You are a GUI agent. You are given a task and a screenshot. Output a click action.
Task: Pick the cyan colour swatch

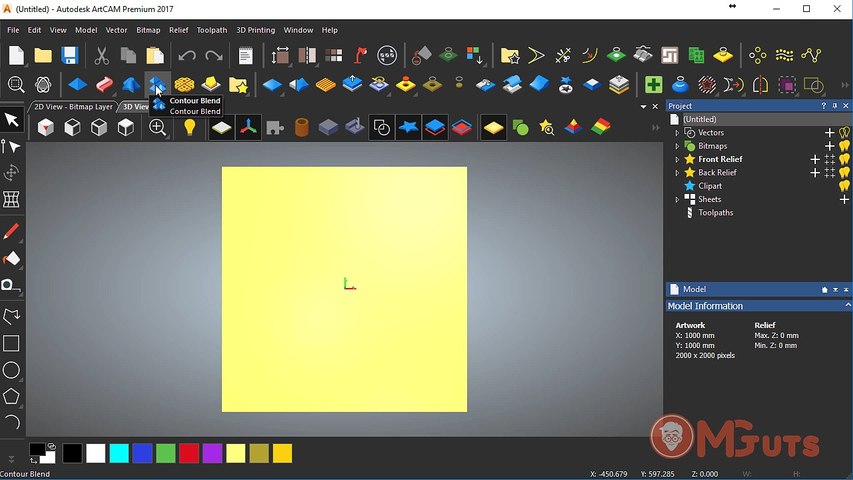click(119, 453)
